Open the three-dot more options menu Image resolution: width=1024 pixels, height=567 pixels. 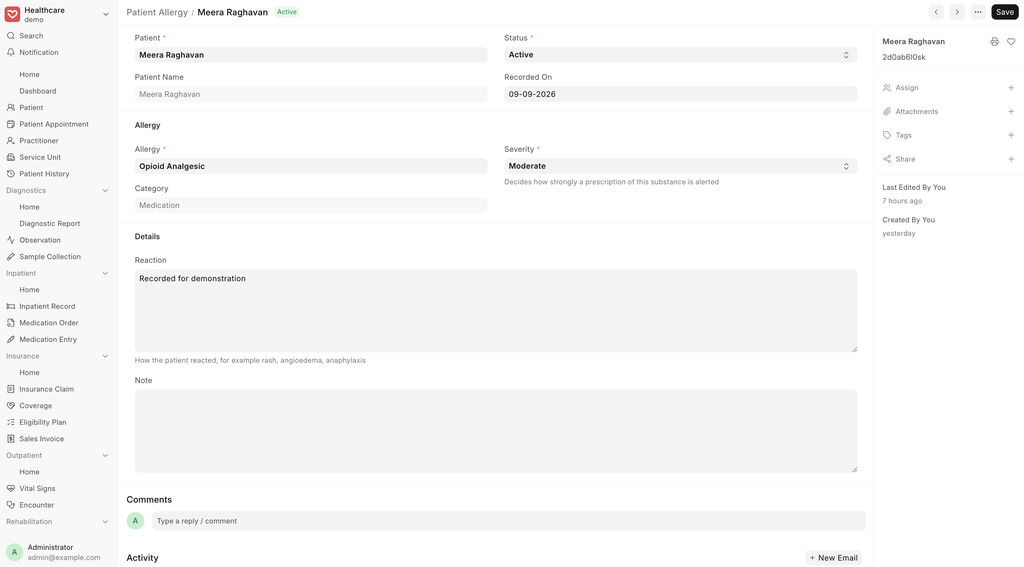coord(978,12)
